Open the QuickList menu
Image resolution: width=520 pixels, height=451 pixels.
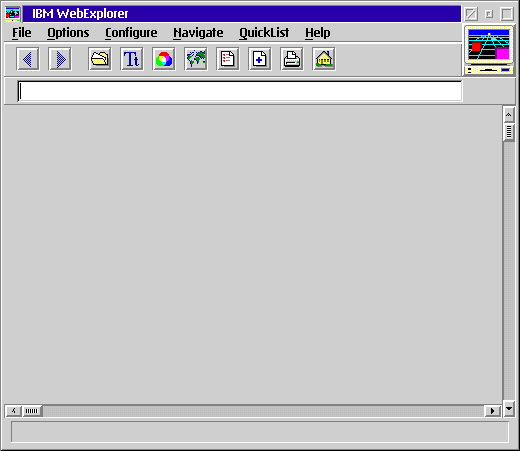click(x=264, y=33)
